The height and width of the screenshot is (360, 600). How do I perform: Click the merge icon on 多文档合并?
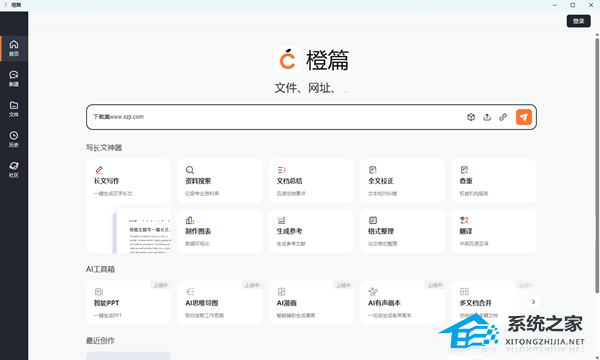click(x=464, y=292)
